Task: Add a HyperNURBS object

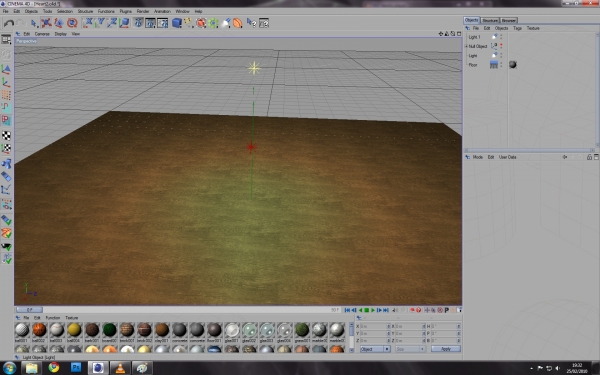Action: point(201,23)
